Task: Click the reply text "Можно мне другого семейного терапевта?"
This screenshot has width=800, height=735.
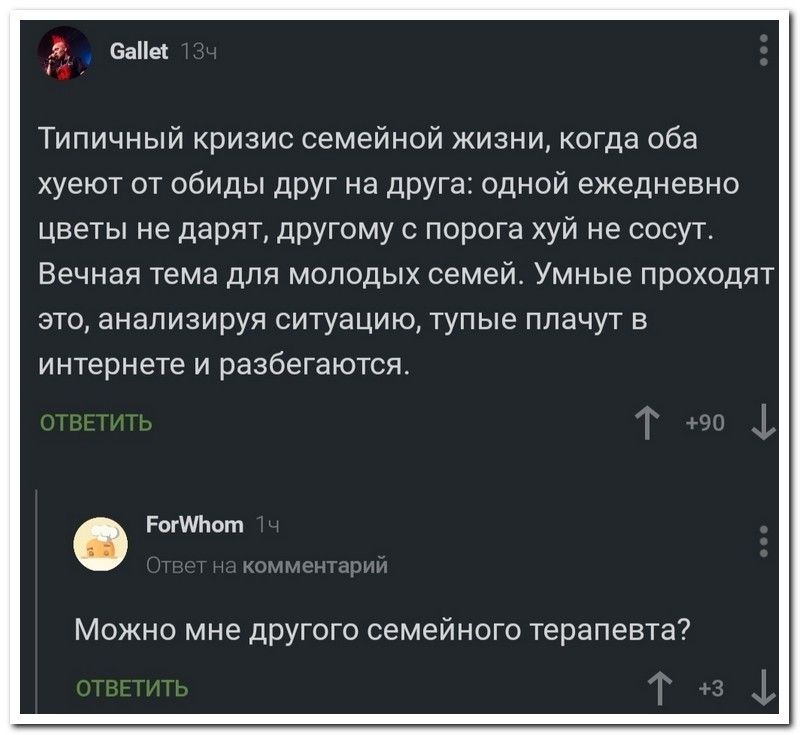Action: tap(383, 631)
